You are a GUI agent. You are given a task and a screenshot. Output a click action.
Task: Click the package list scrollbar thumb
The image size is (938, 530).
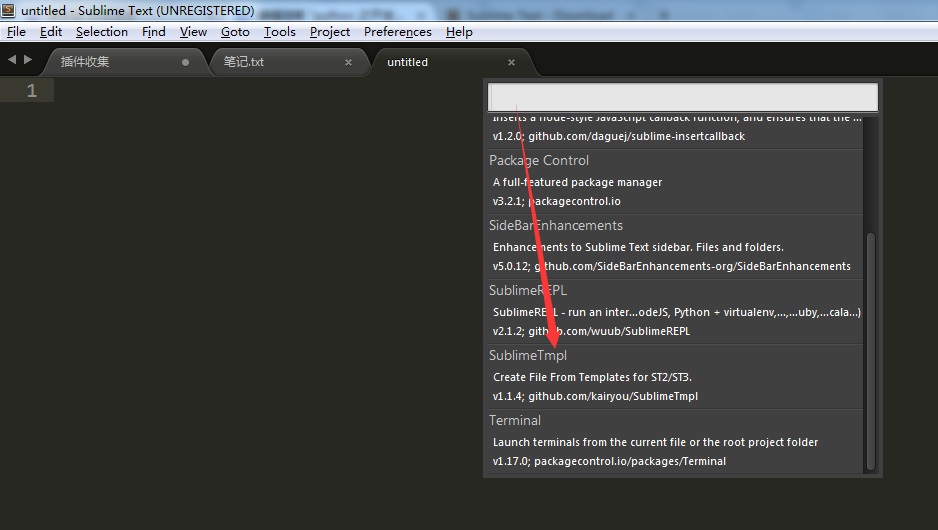(871, 352)
